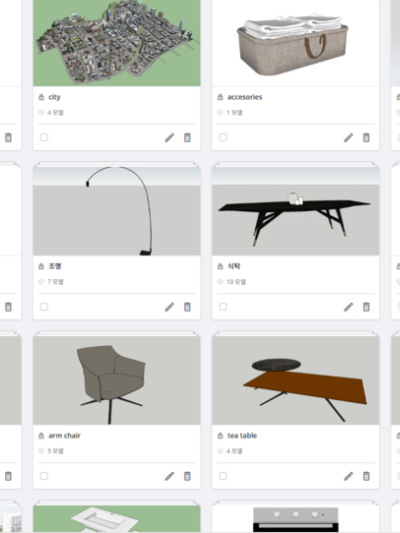This screenshot has width=400, height=533.
Task: Delete the tea table collection
Action: point(366,476)
